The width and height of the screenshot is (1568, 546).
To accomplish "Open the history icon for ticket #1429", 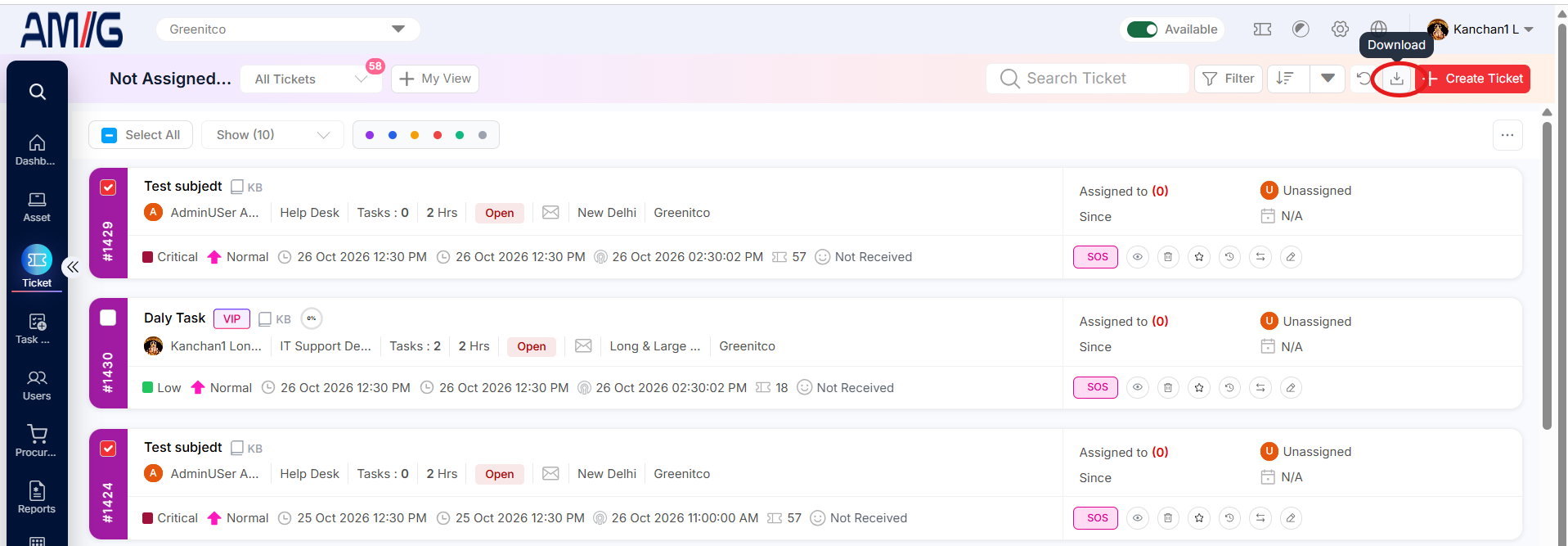I will click(x=1229, y=257).
